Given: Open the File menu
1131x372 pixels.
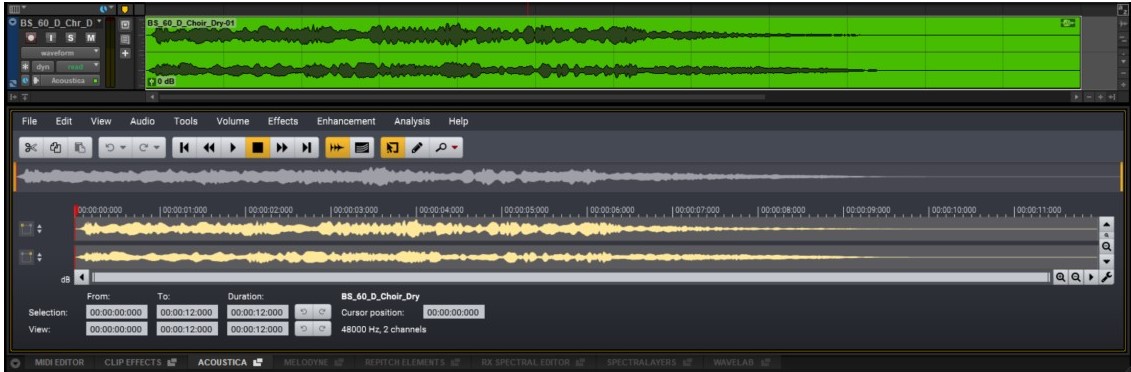Looking at the screenshot, I should (29, 121).
